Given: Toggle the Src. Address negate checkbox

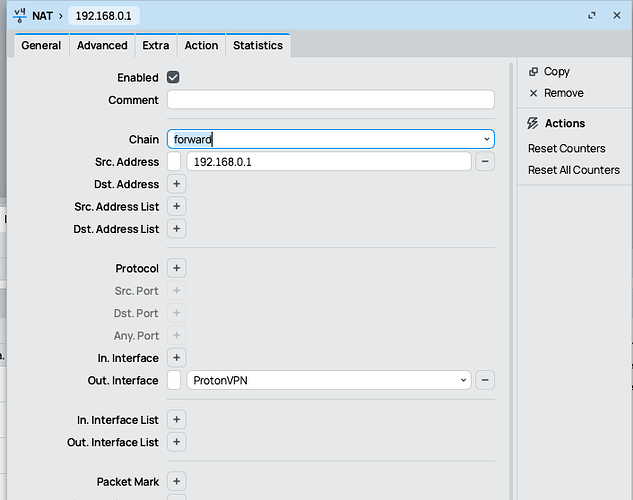Looking at the screenshot, I should coord(174,161).
